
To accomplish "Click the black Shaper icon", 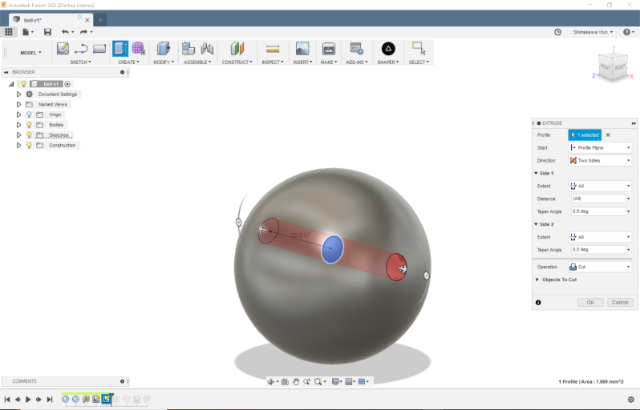I will point(388,49).
